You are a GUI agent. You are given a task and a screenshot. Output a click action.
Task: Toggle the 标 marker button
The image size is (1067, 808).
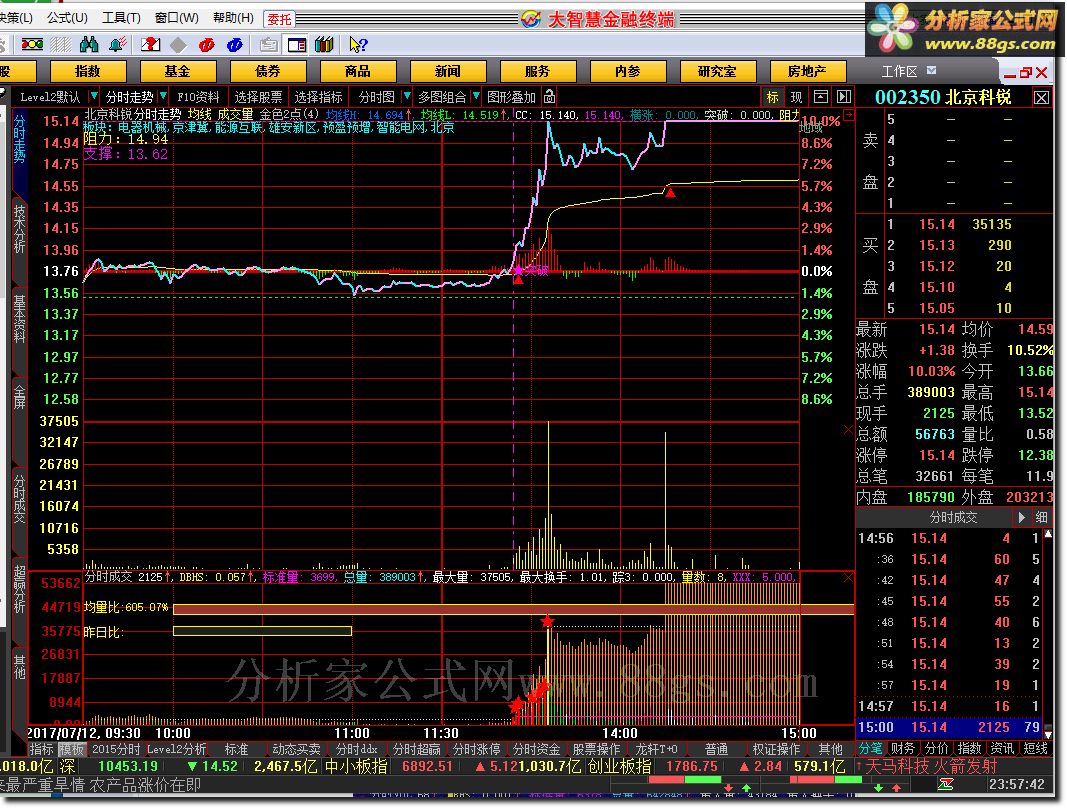pyautogui.click(x=772, y=97)
